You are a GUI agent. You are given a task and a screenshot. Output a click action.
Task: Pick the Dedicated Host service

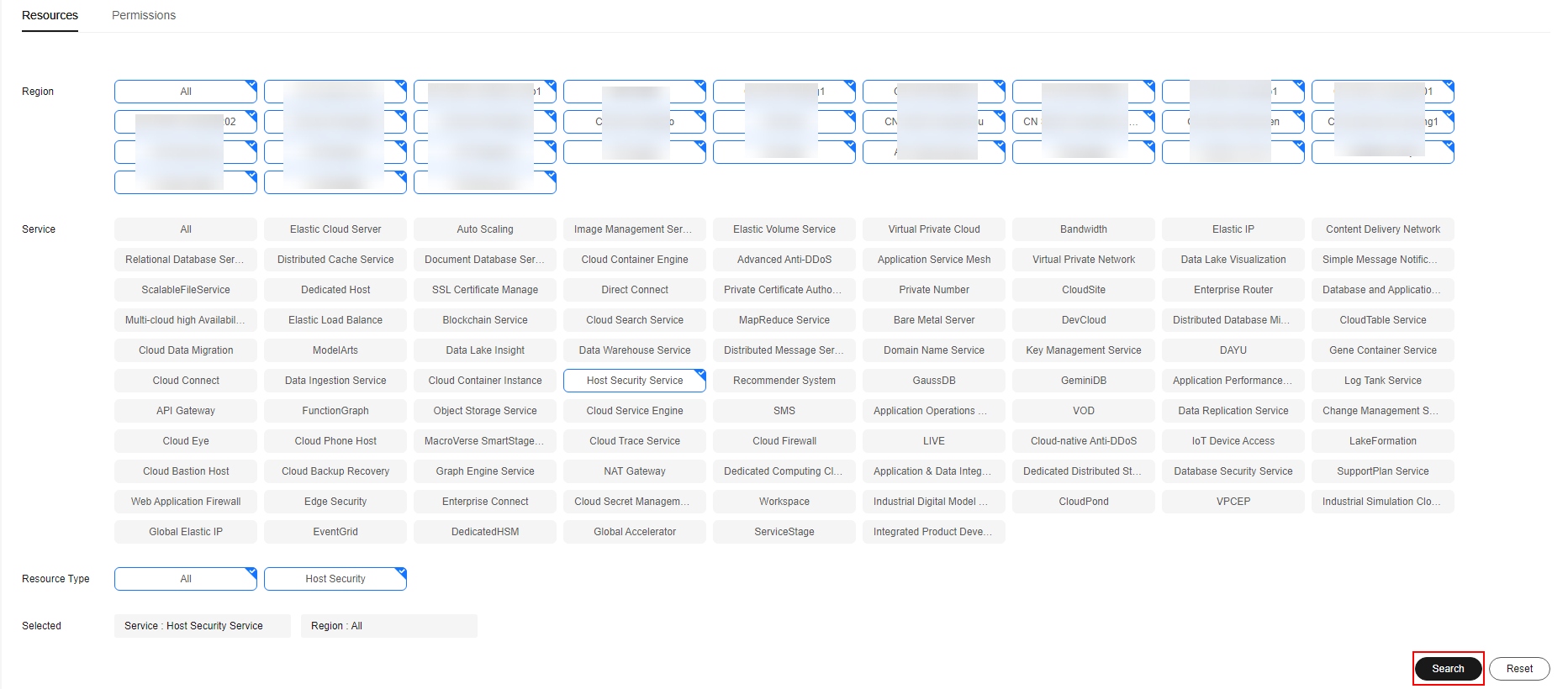pos(335,290)
